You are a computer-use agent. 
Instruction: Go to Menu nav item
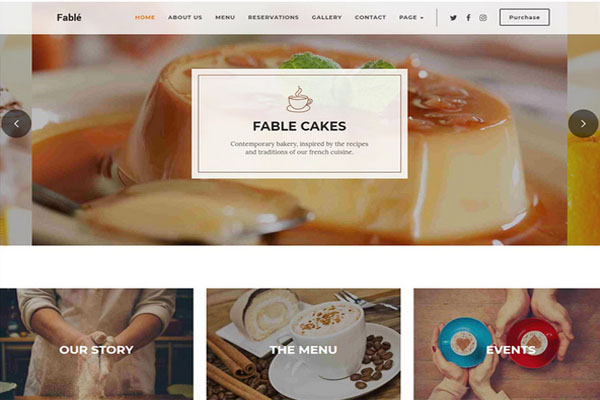[225, 18]
